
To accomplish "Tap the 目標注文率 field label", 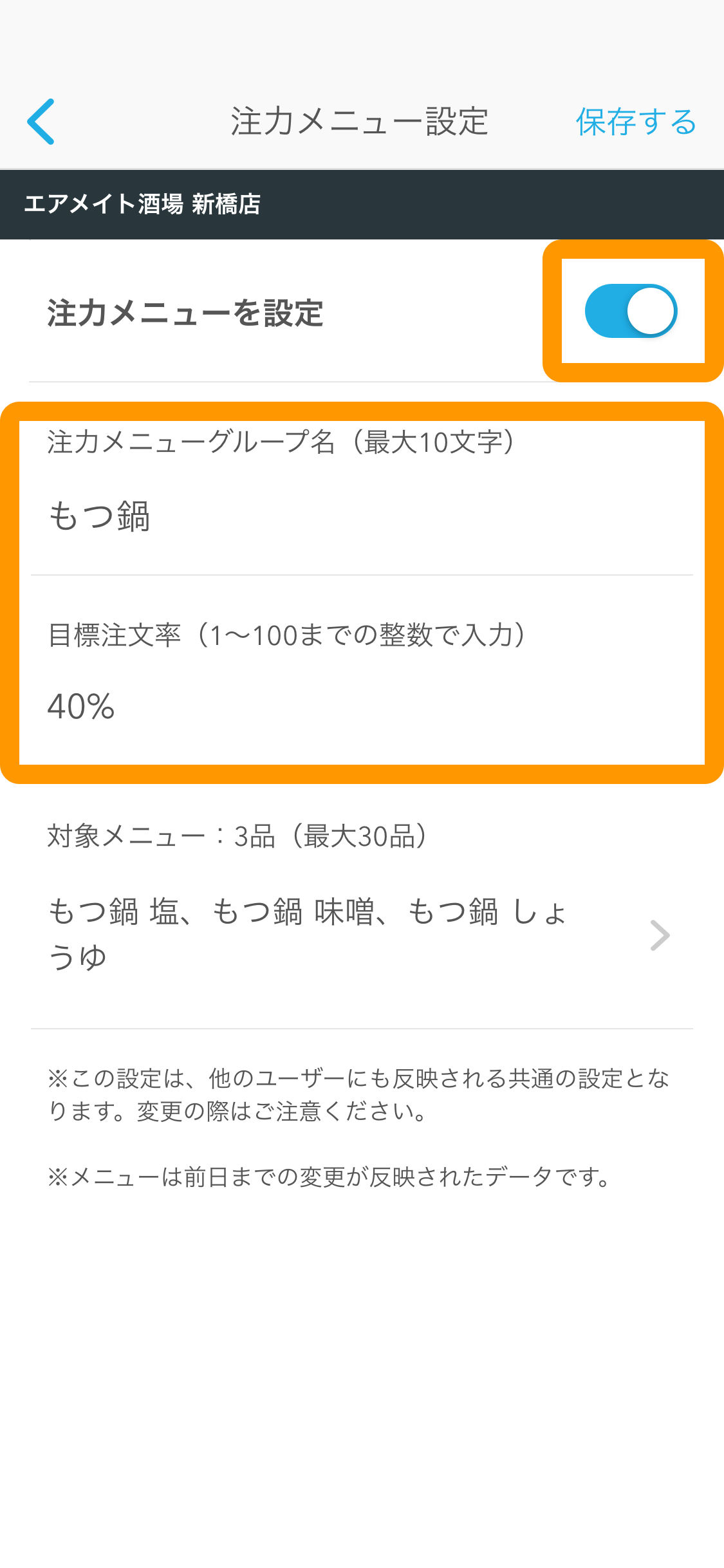I will 114,635.
